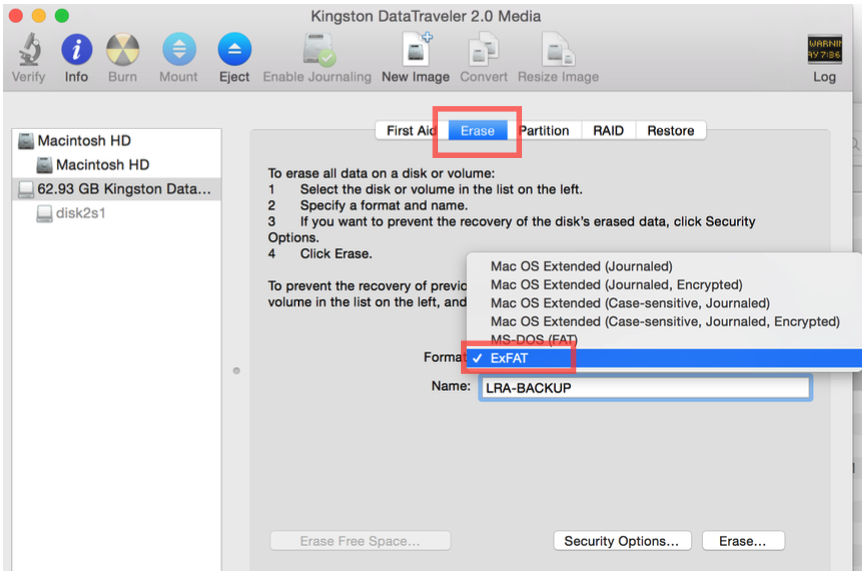Click the Convert toolbar icon
The image size is (868, 575).
484,50
